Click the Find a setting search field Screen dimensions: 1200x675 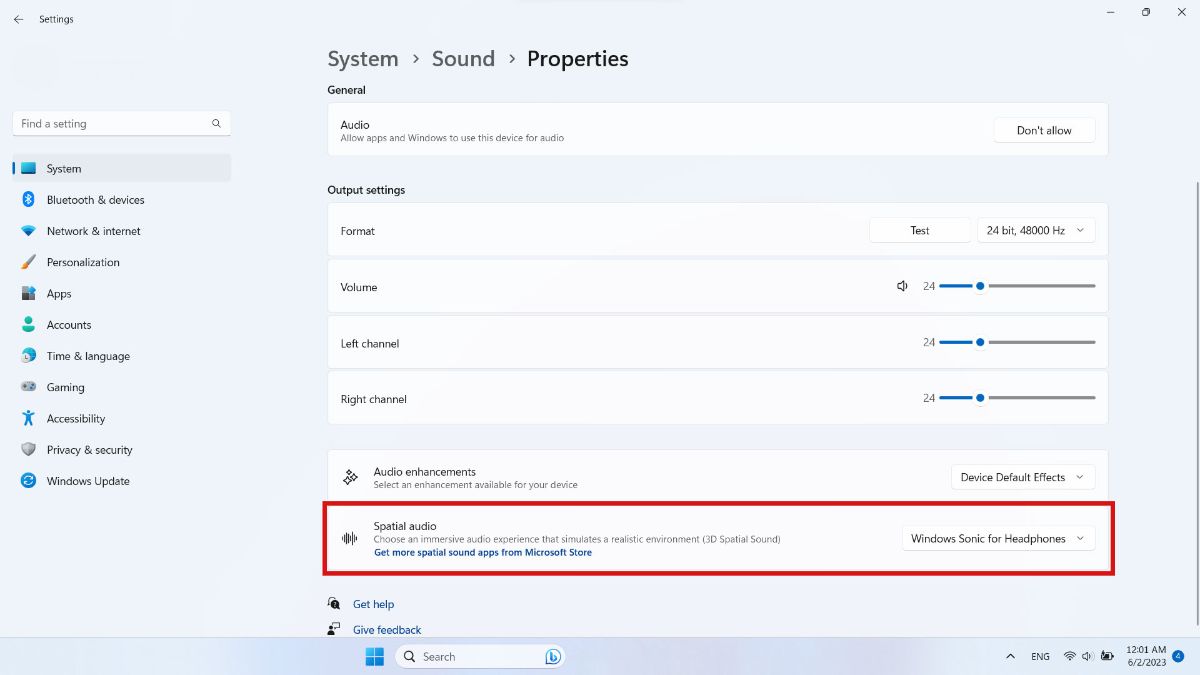[121, 124]
